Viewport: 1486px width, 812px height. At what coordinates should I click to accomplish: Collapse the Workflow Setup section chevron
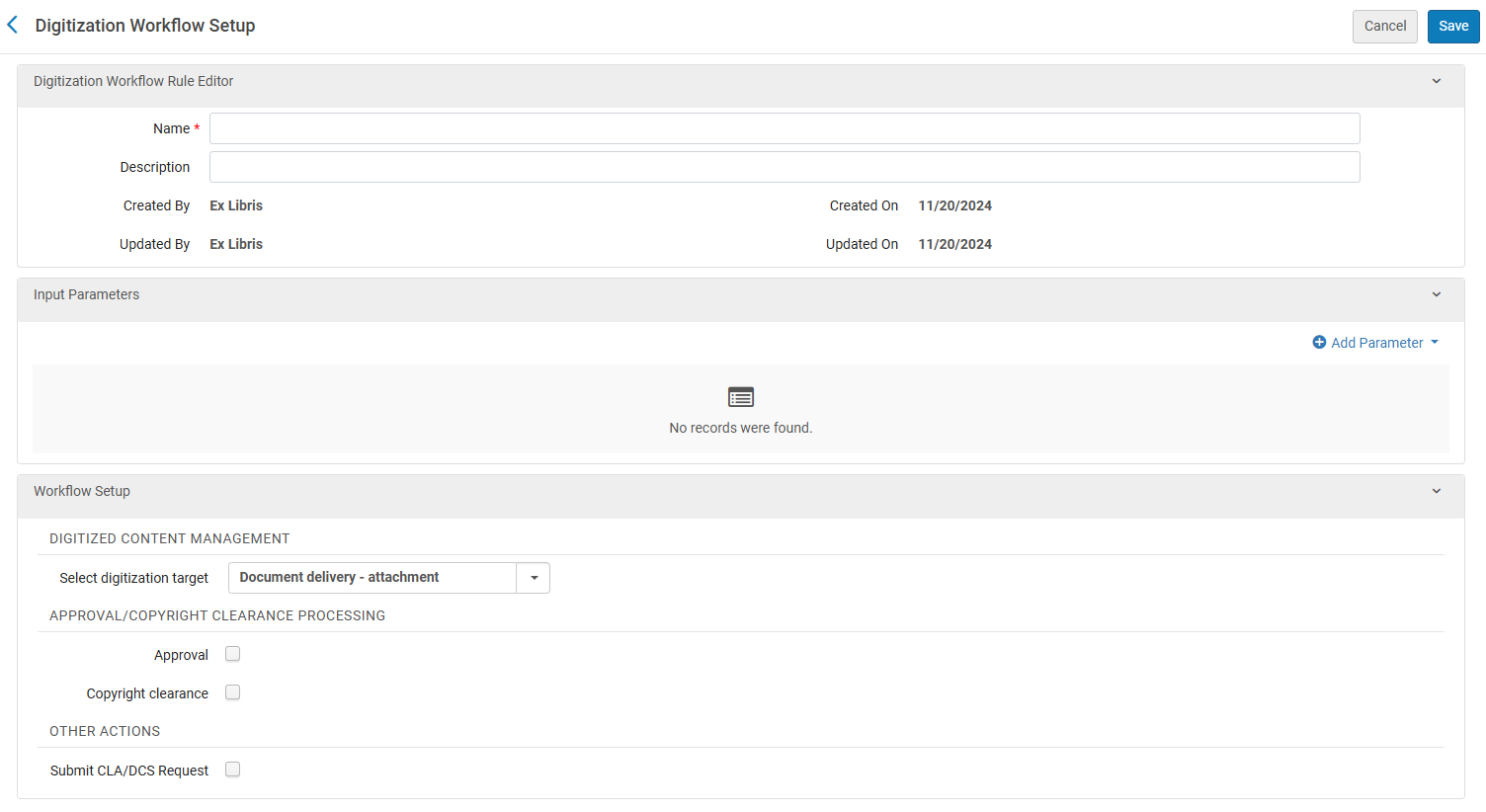pyautogui.click(x=1437, y=491)
